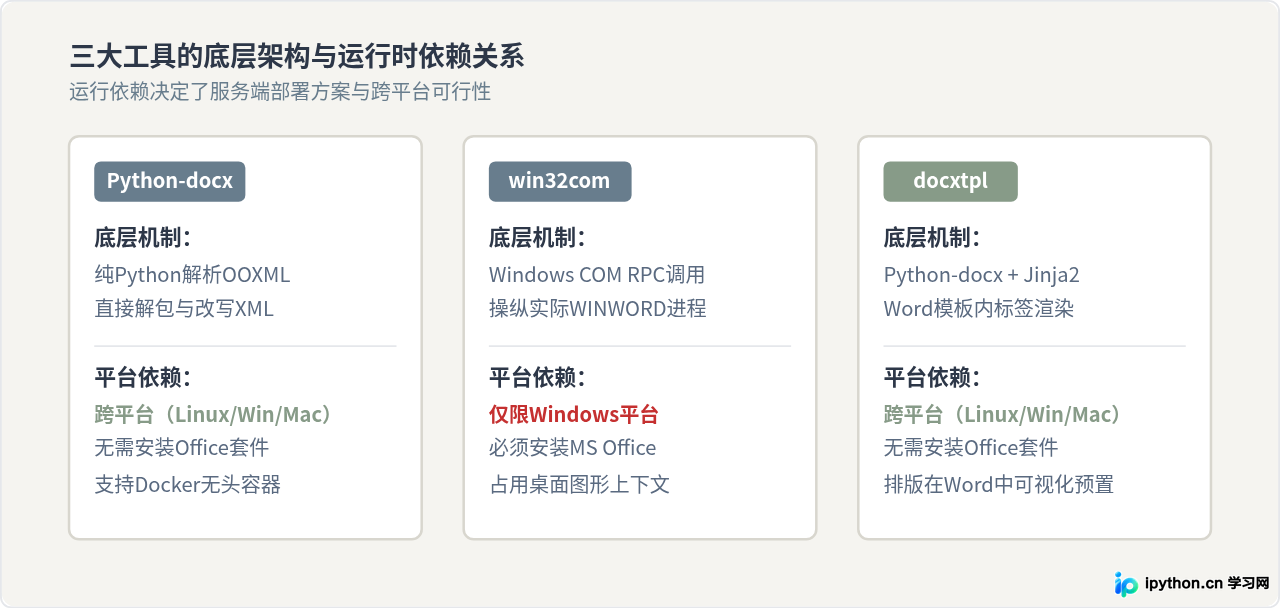This screenshot has width=1280, height=609.
Task: Click 平台依赖 heading in win32com card
Action: coord(537,378)
